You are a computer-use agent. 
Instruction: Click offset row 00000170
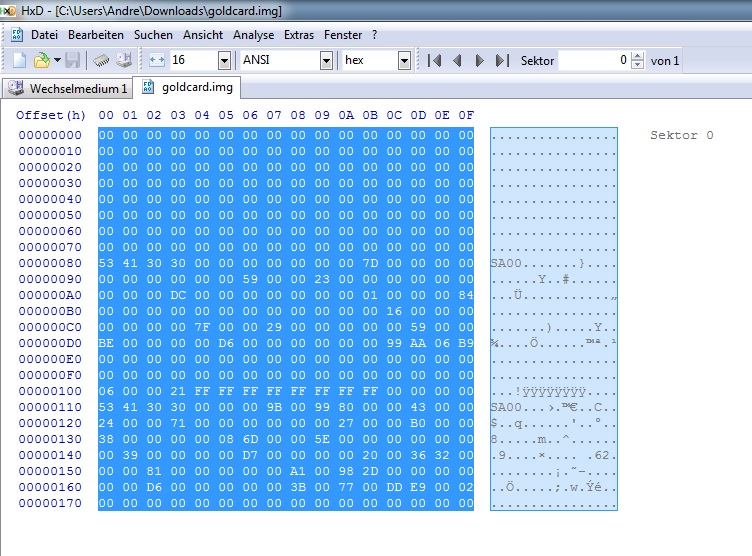[x=50, y=503]
